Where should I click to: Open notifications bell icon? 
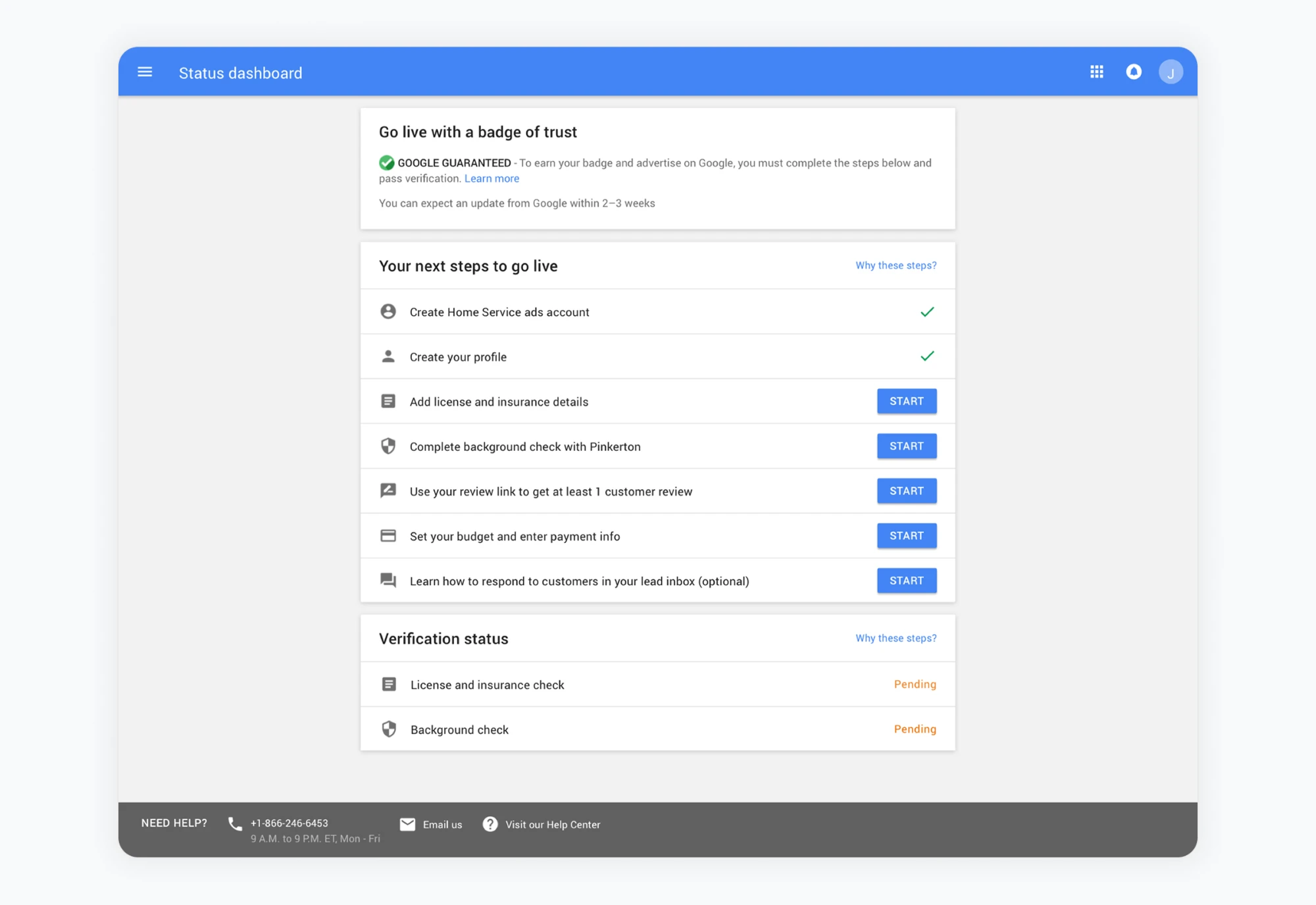pyautogui.click(x=1133, y=72)
